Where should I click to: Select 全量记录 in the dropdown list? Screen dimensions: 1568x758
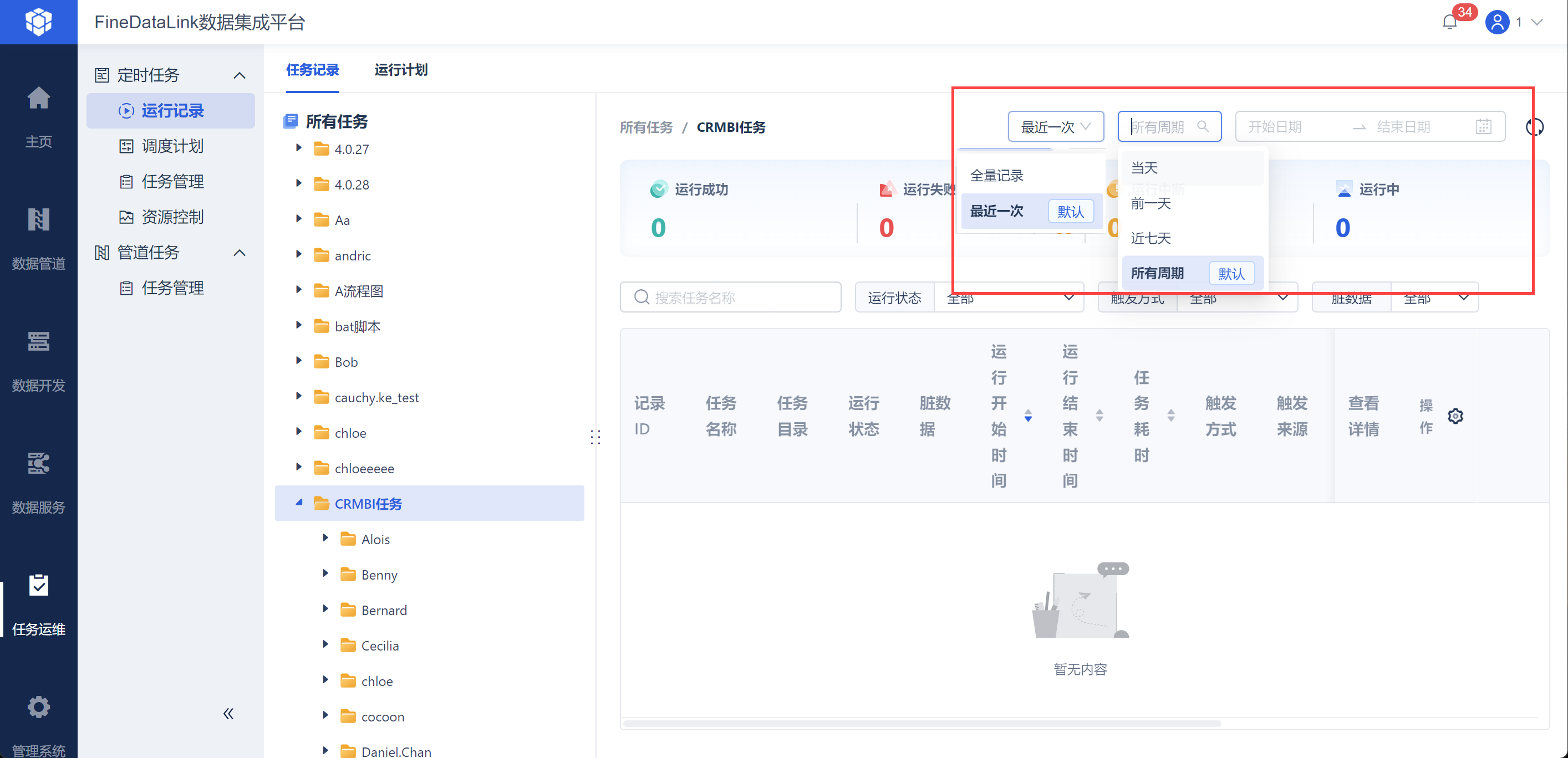[x=996, y=176]
